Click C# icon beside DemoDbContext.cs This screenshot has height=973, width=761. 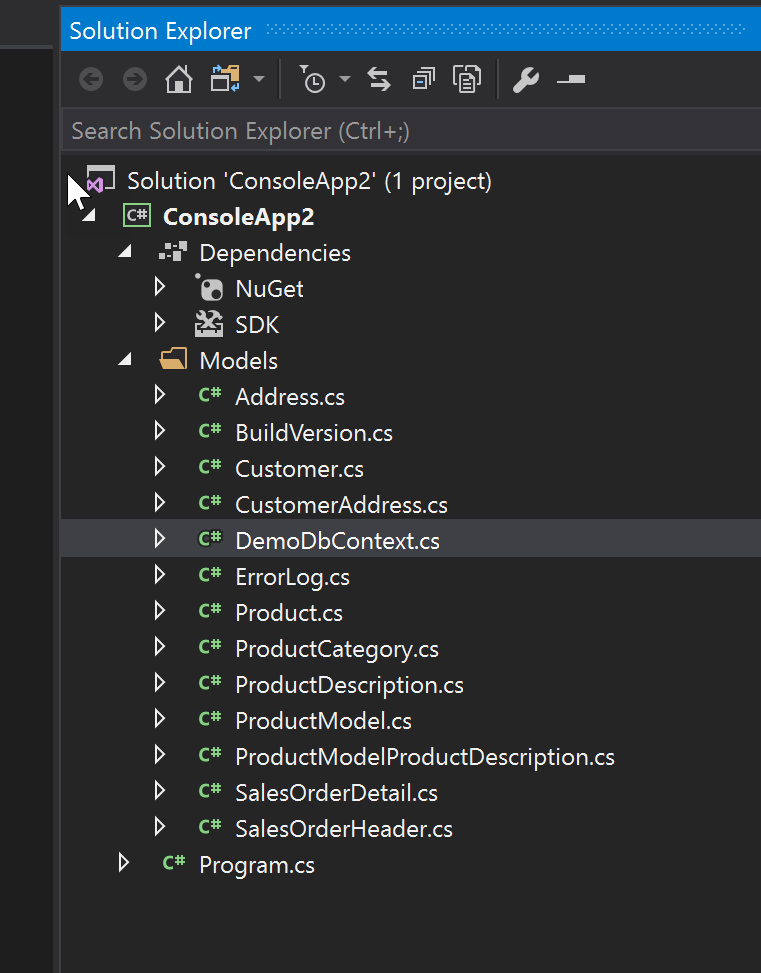tap(210, 539)
